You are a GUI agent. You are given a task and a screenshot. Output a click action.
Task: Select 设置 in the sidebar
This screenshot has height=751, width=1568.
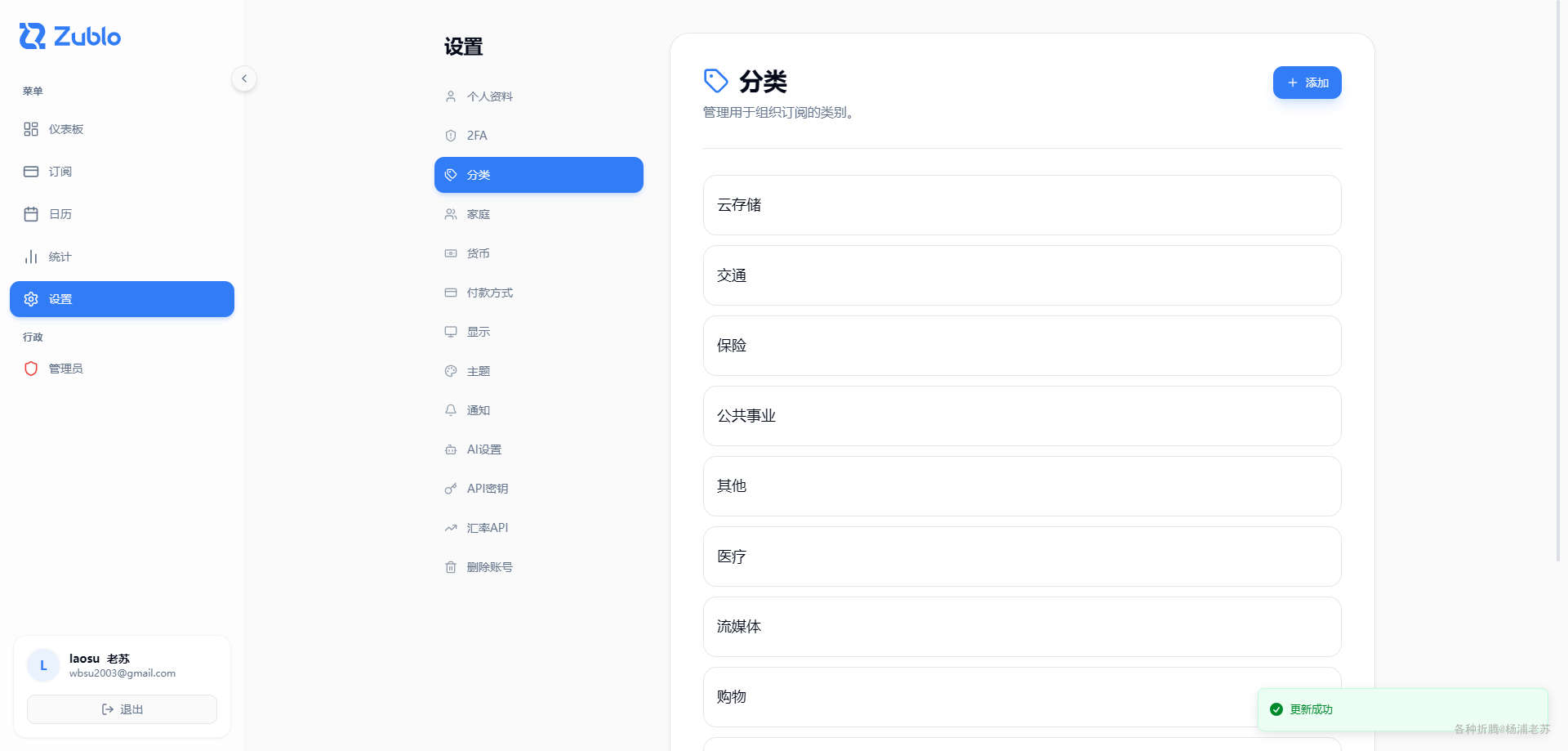click(122, 299)
